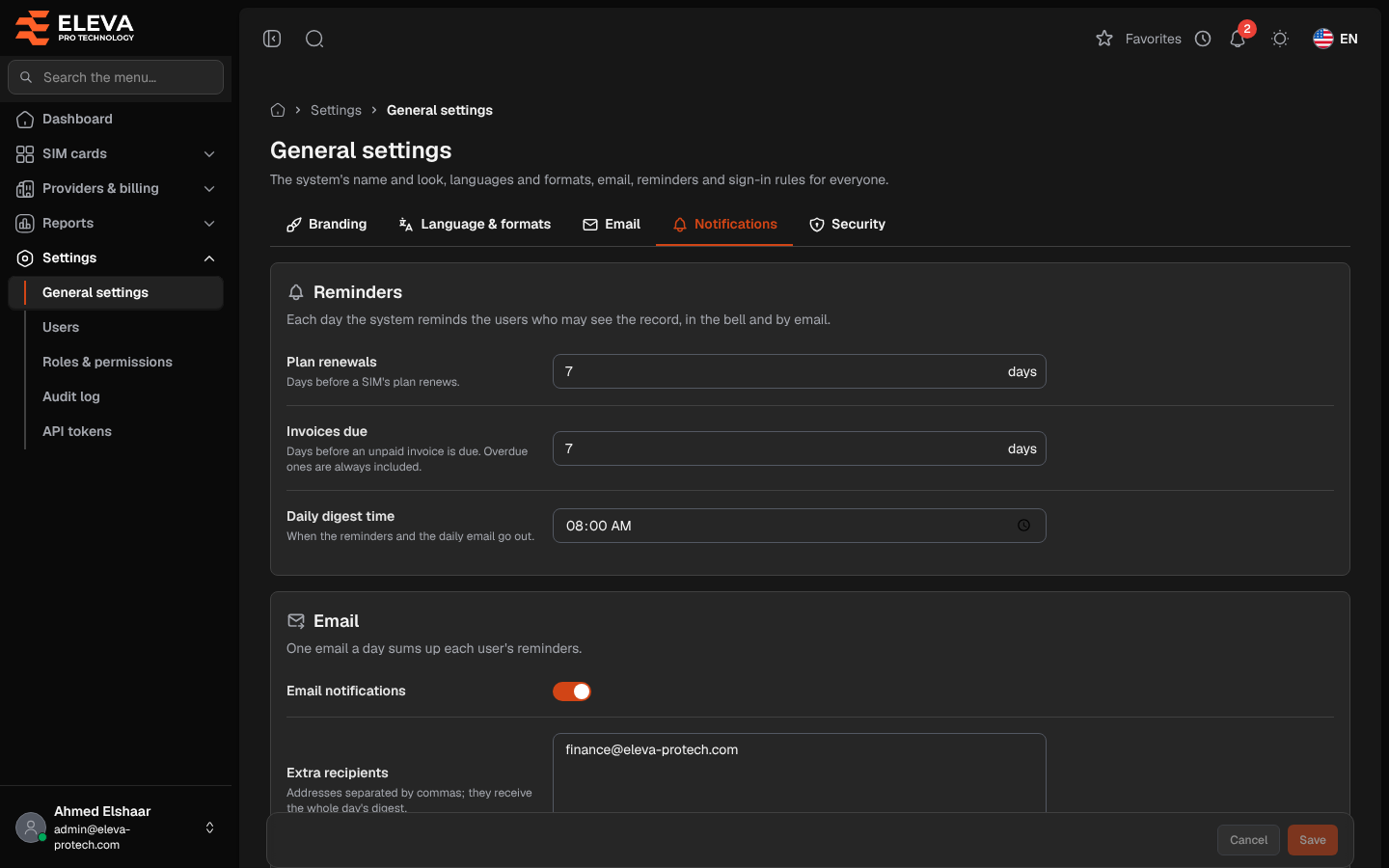Click the Favorites star icon
This screenshot has width=1389, height=868.
[1104, 39]
